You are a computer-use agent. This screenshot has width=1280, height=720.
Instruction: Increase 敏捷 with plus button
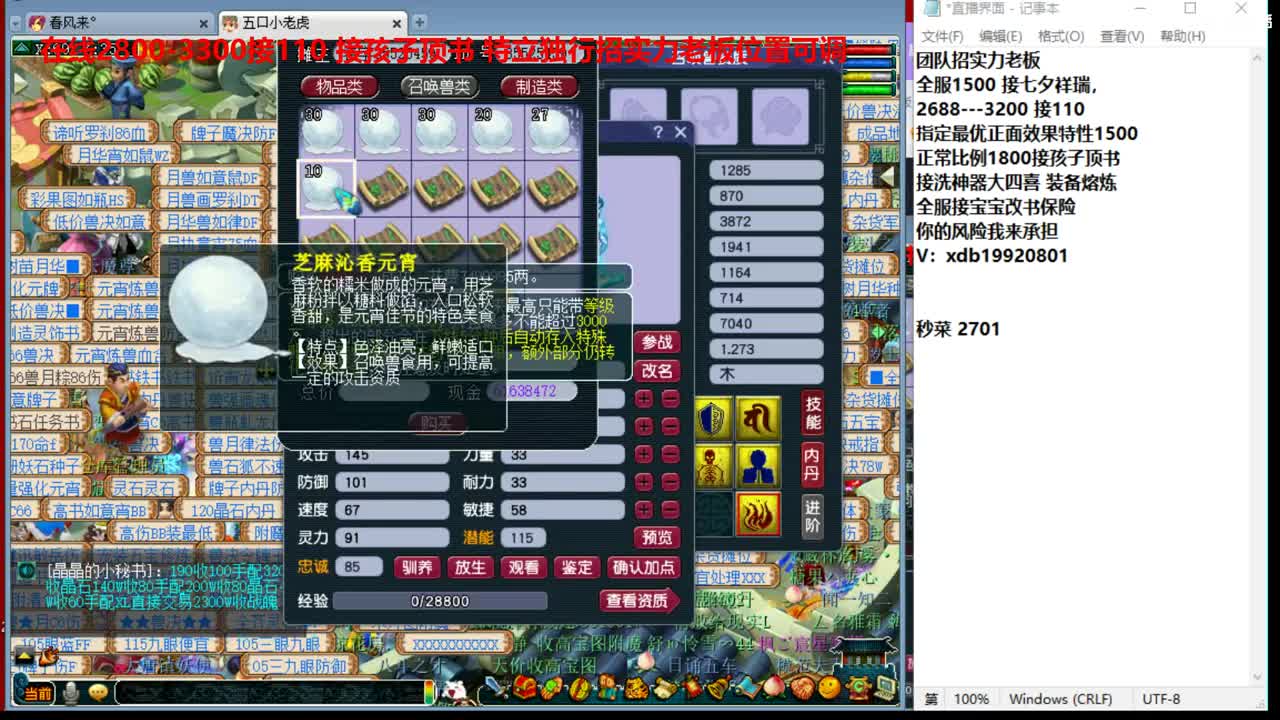[x=643, y=510]
